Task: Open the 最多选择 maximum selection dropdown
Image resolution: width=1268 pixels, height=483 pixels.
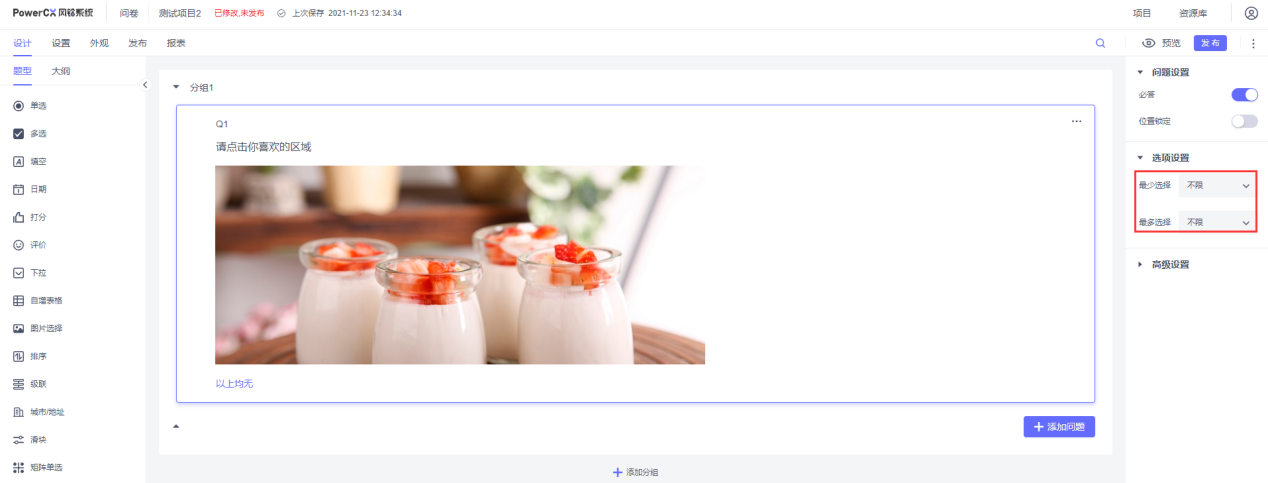Action: coord(1216,222)
